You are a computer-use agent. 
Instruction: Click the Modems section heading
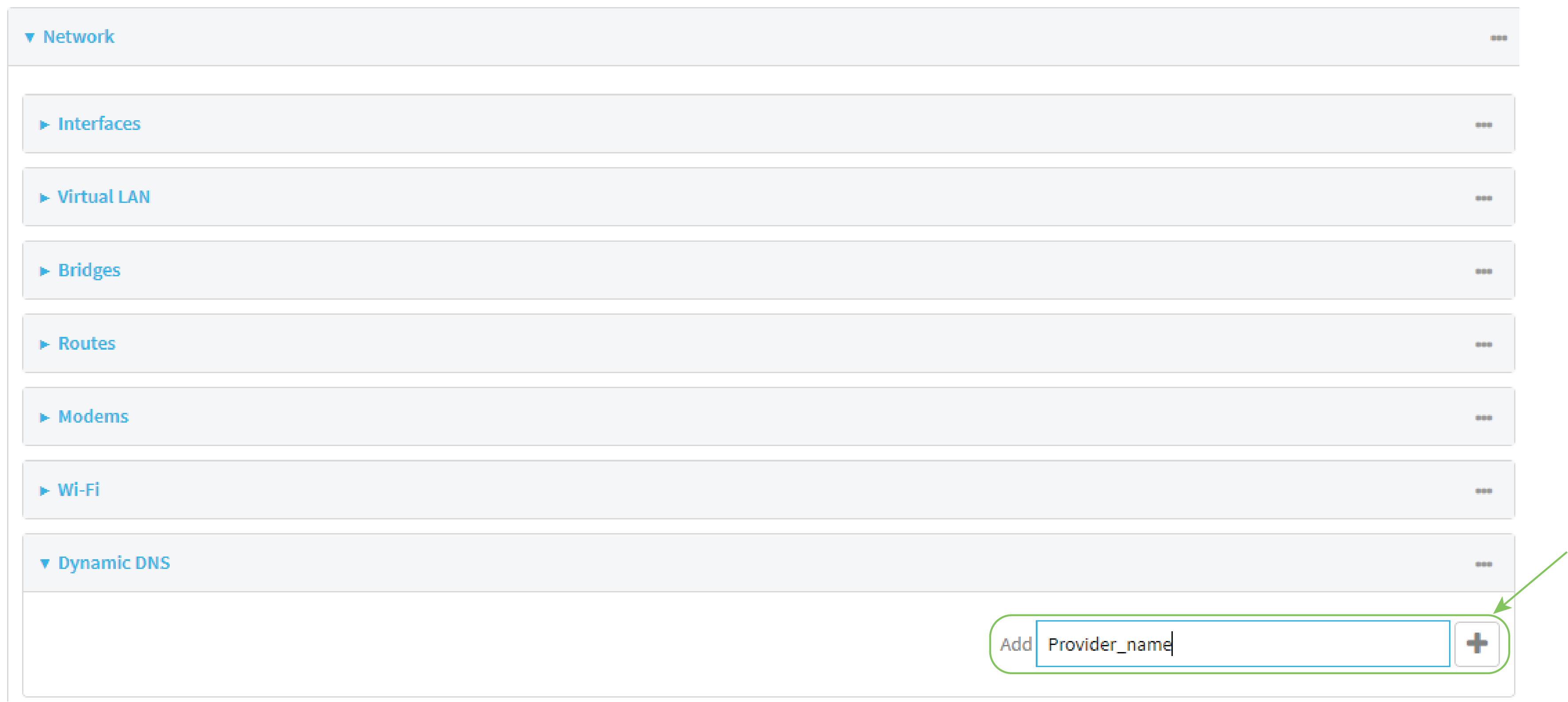pyautogui.click(x=93, y=416)
